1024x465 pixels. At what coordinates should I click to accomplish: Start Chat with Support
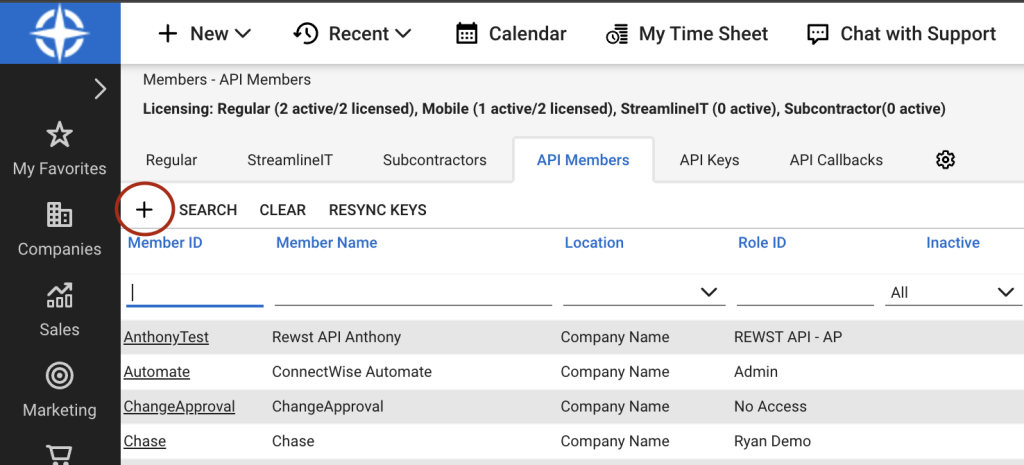point(901,33)
